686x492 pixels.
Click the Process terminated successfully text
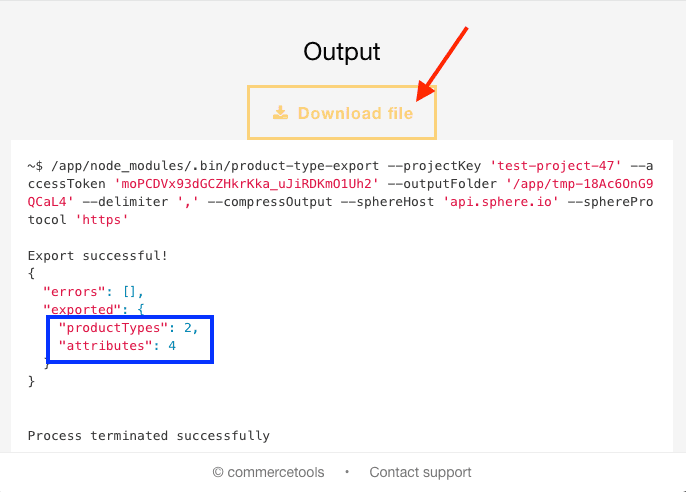148,435
